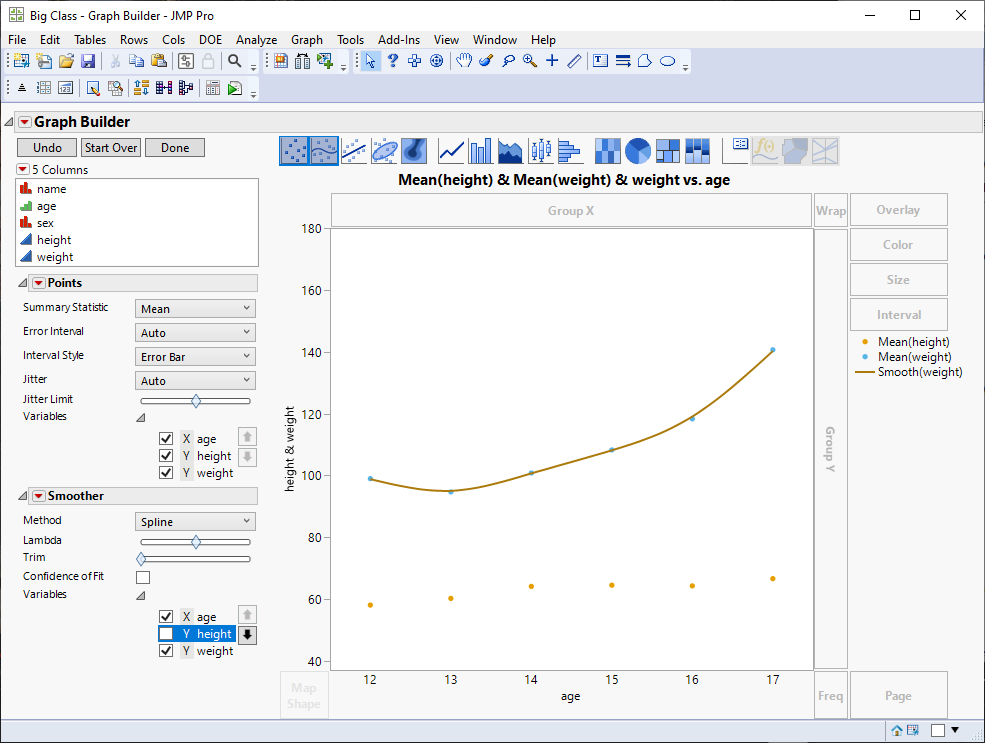Choose the Heatmap element icon
Image resolution: width=985 pixels, height=743 pixels.
[x=607, y=150]
